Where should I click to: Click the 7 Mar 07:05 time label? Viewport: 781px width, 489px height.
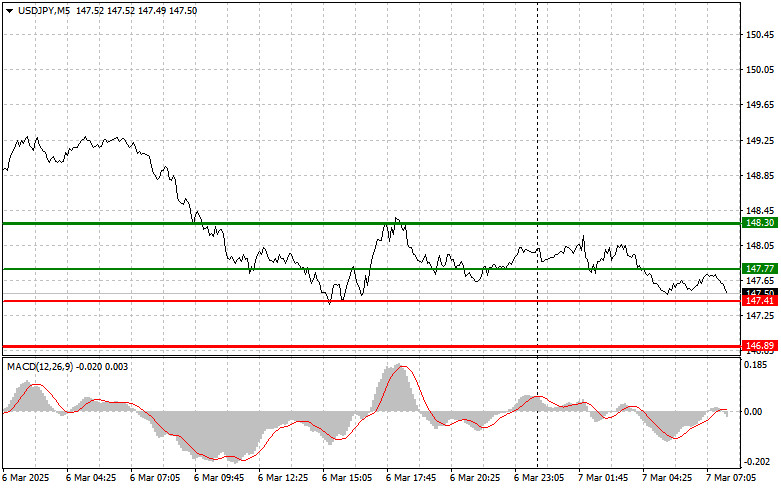tap(731, 478)
